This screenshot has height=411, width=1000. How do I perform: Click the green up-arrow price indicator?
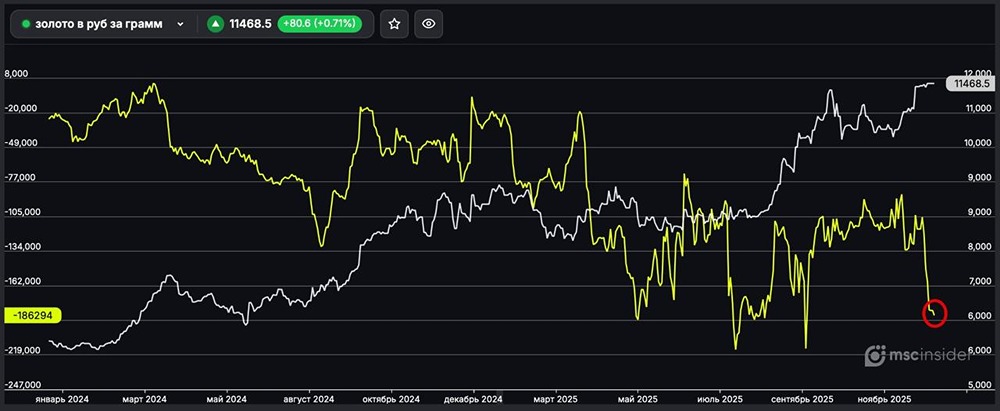click(215, 24)
